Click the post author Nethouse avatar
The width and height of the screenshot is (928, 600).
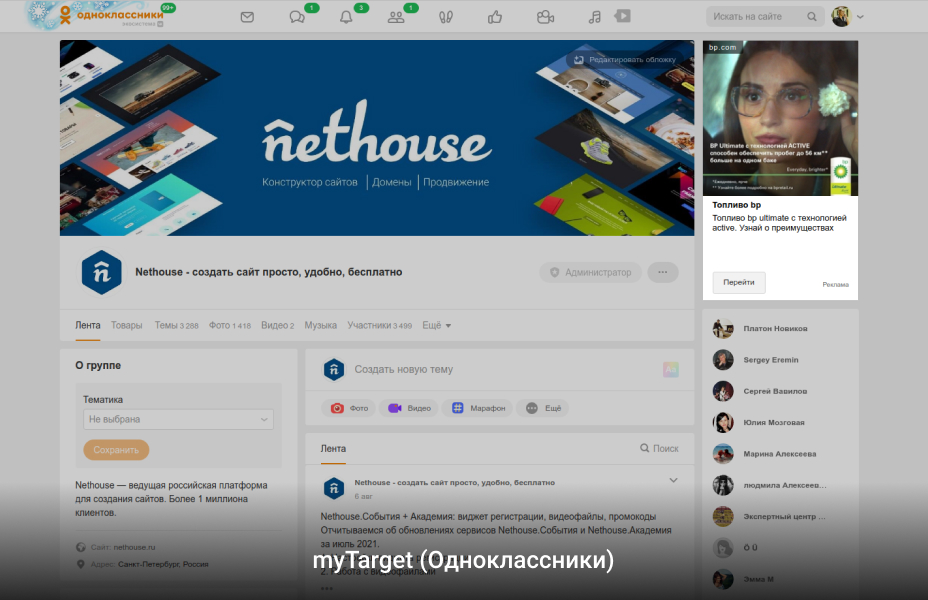pos(334,488)
